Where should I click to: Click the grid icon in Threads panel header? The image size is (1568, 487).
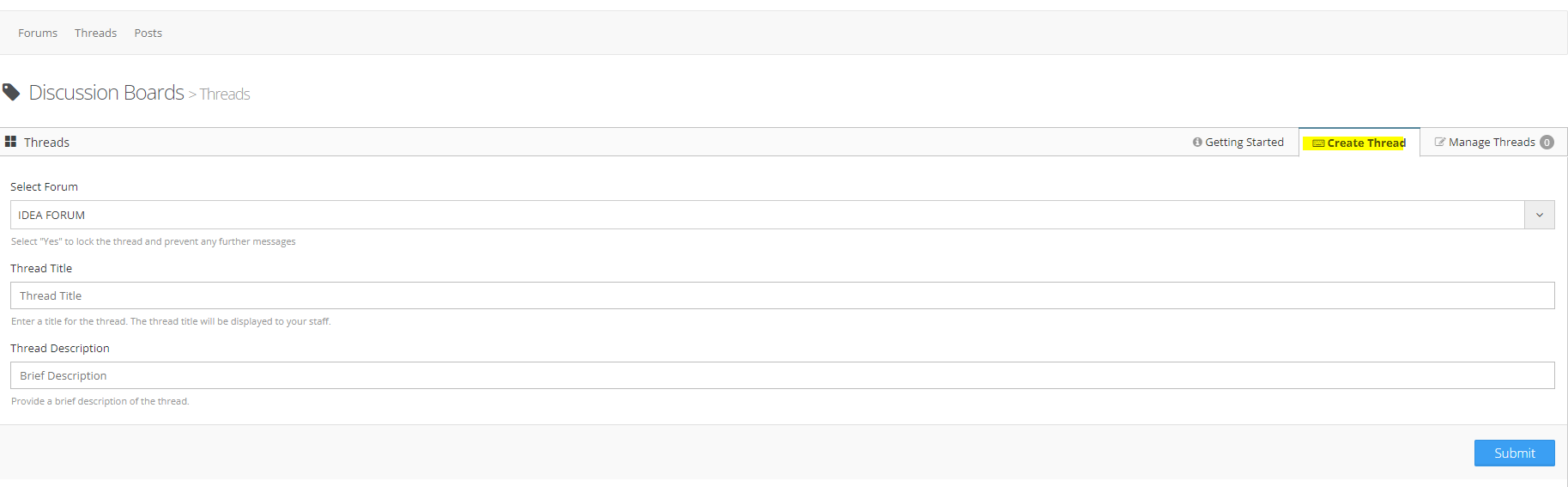(11, 142)
